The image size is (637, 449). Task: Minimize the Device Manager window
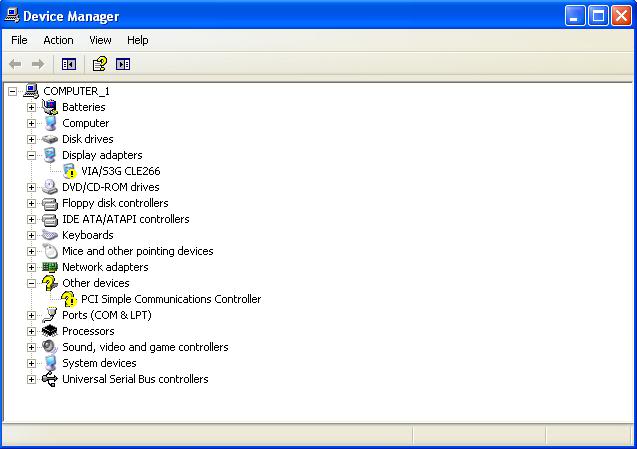575,16
